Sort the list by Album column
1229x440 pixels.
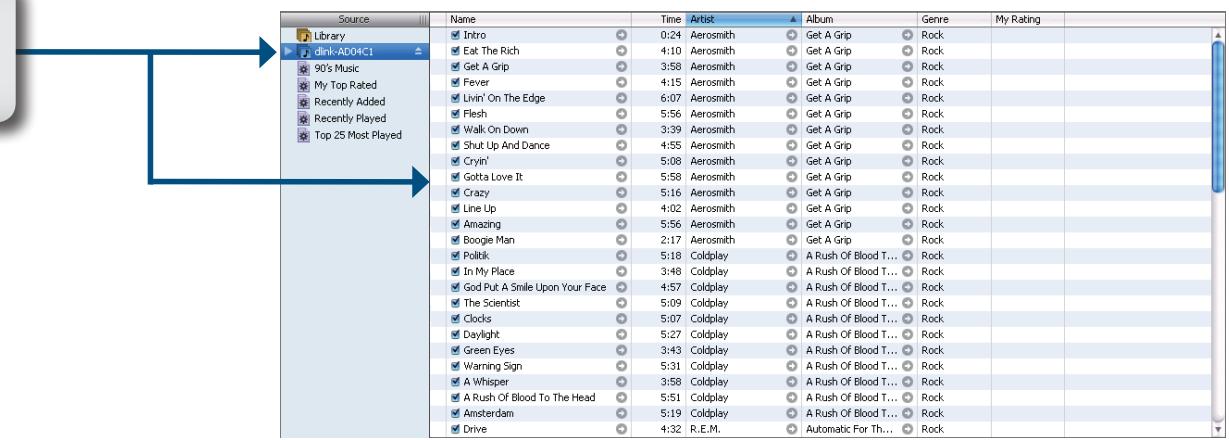[x=859, y=19]
